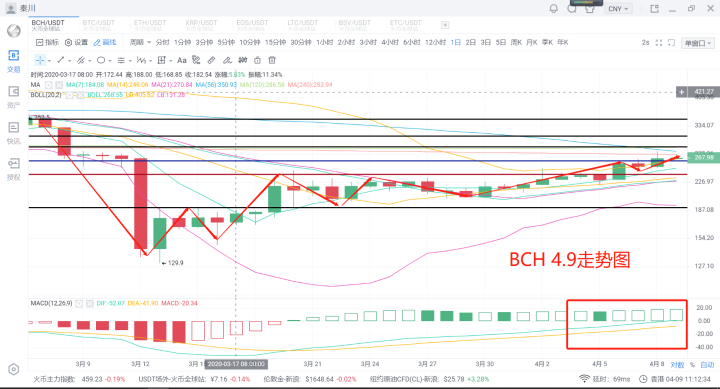Switch to the LTC/USDT tab

pyautogui.click(x=303, y=25)
